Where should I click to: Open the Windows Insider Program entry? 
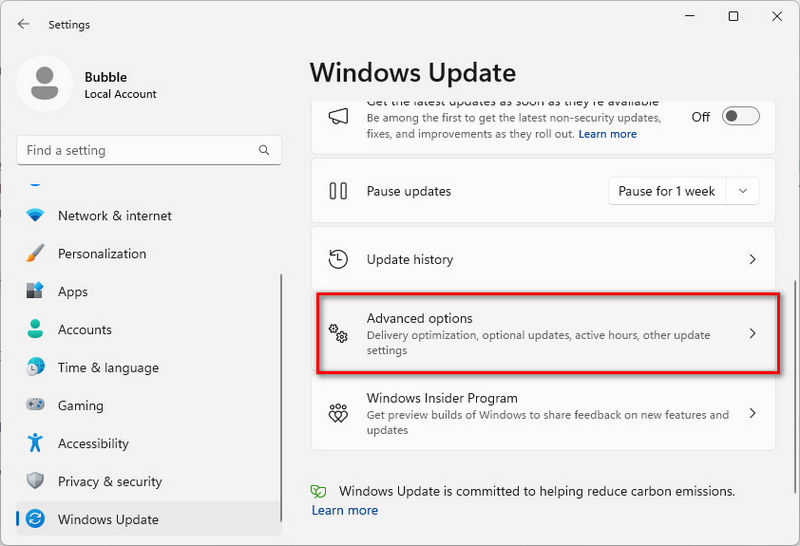tap(543, 413)
